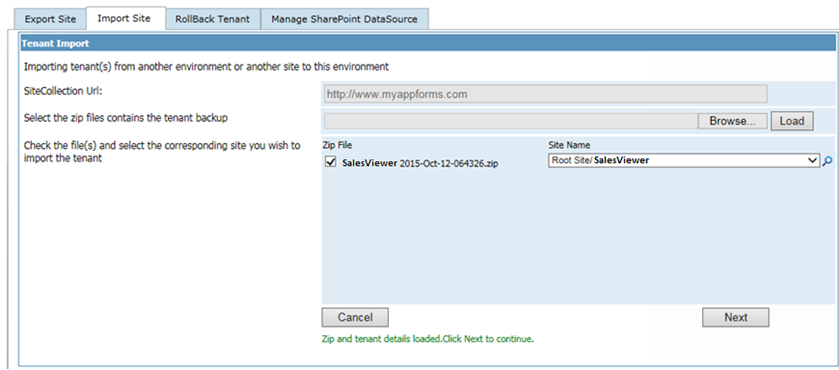This screenshot has width=839, height=370.
Task: Cancel the tenant import
Action: (355, 318)
